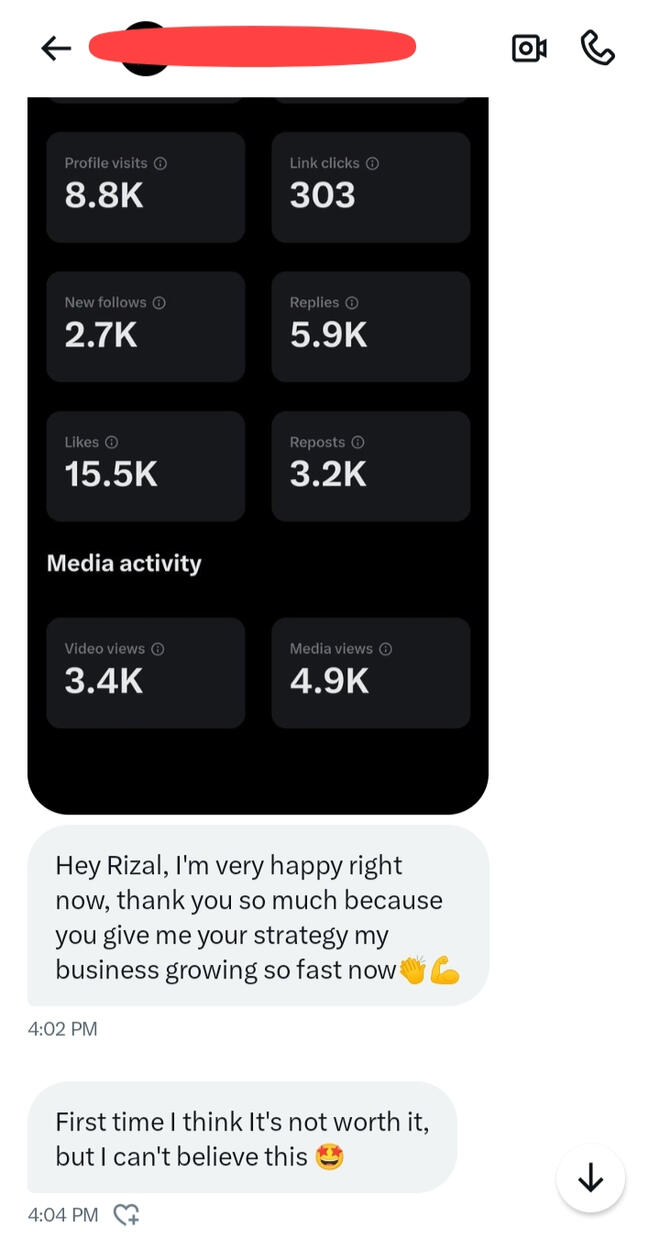Screen dimensions: 660x1237
Task: Tap info icon beside Profile visits
Action: point(160,163)
